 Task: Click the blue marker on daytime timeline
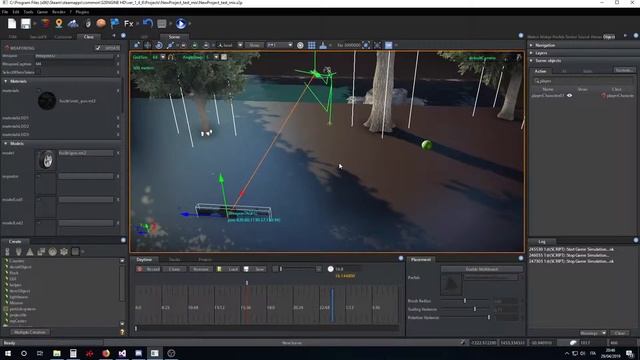332,304
